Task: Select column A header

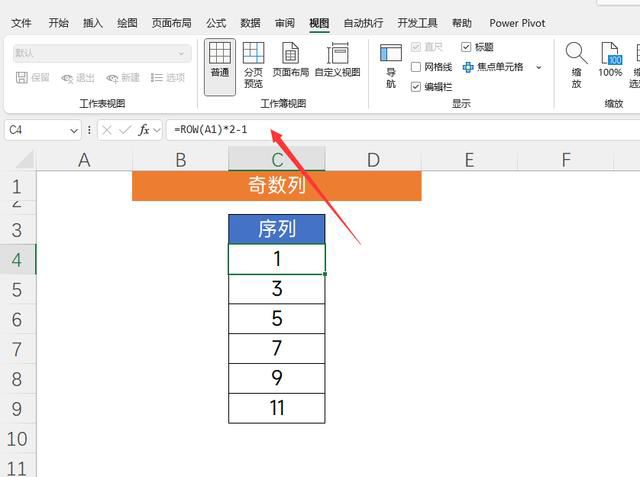Action: pos(84,160)
